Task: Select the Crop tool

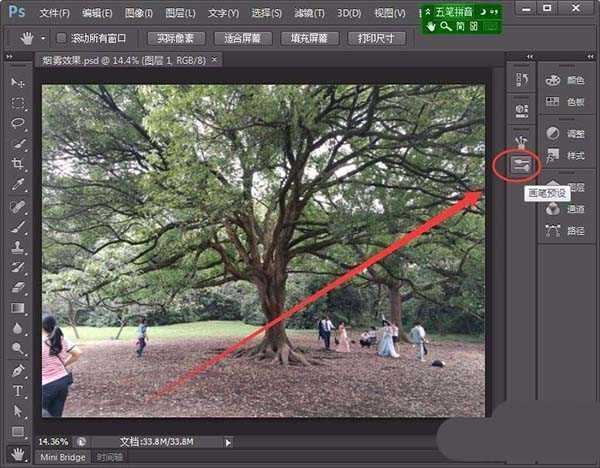Action: [x=18, y=164]
